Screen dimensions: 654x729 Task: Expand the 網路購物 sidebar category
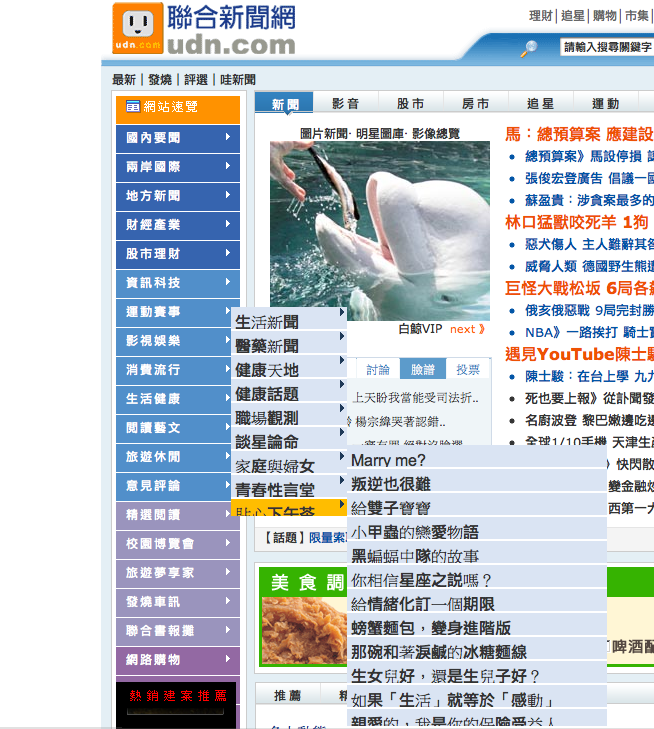177,660
